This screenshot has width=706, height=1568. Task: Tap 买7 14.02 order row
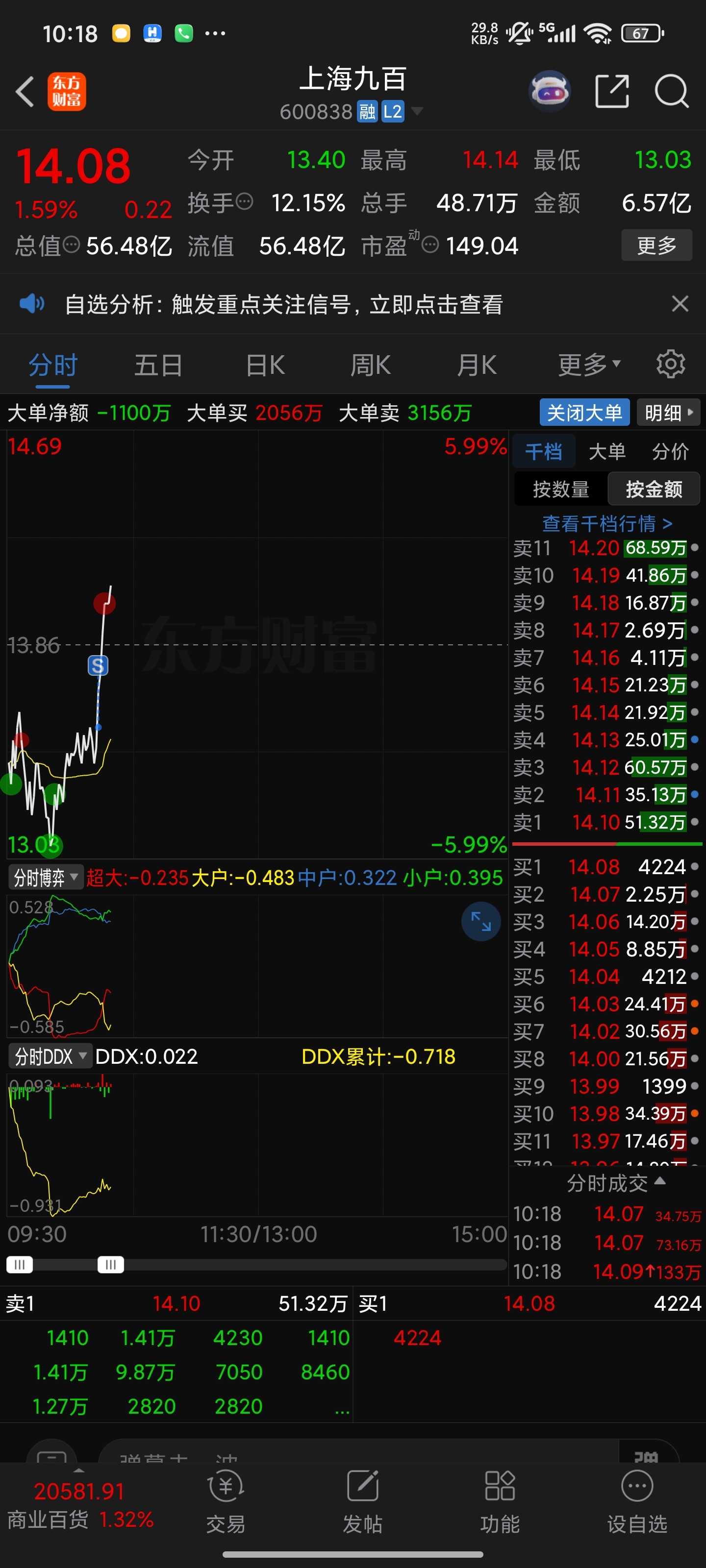(606, 1031)
